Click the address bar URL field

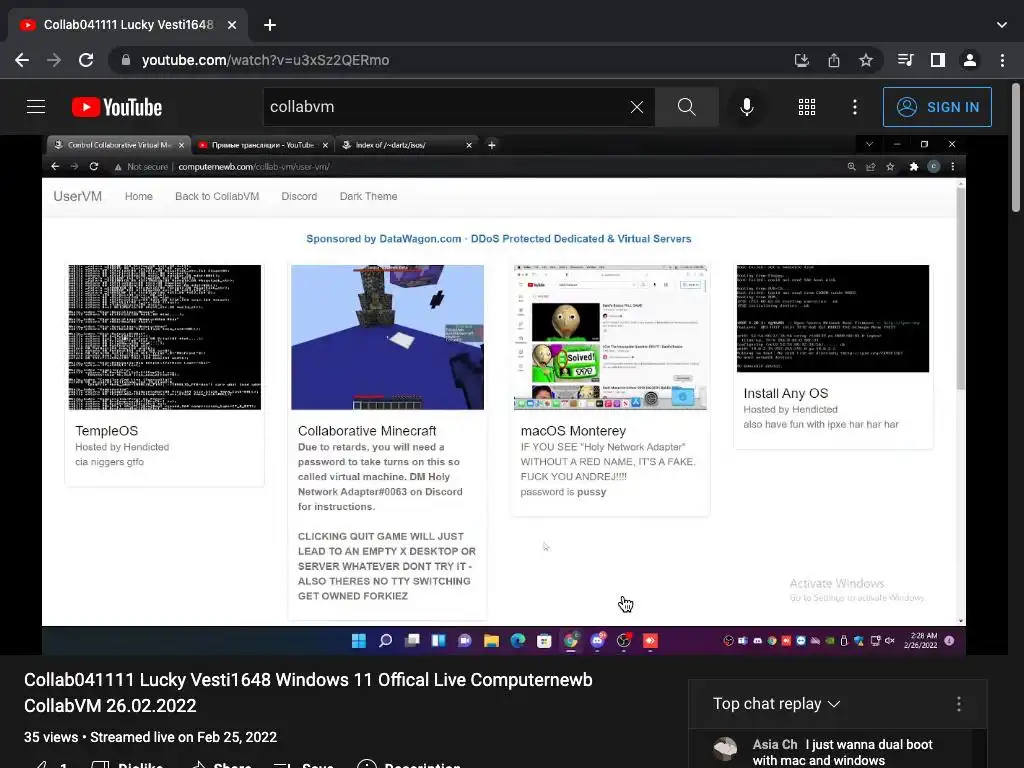click(451, 60)
